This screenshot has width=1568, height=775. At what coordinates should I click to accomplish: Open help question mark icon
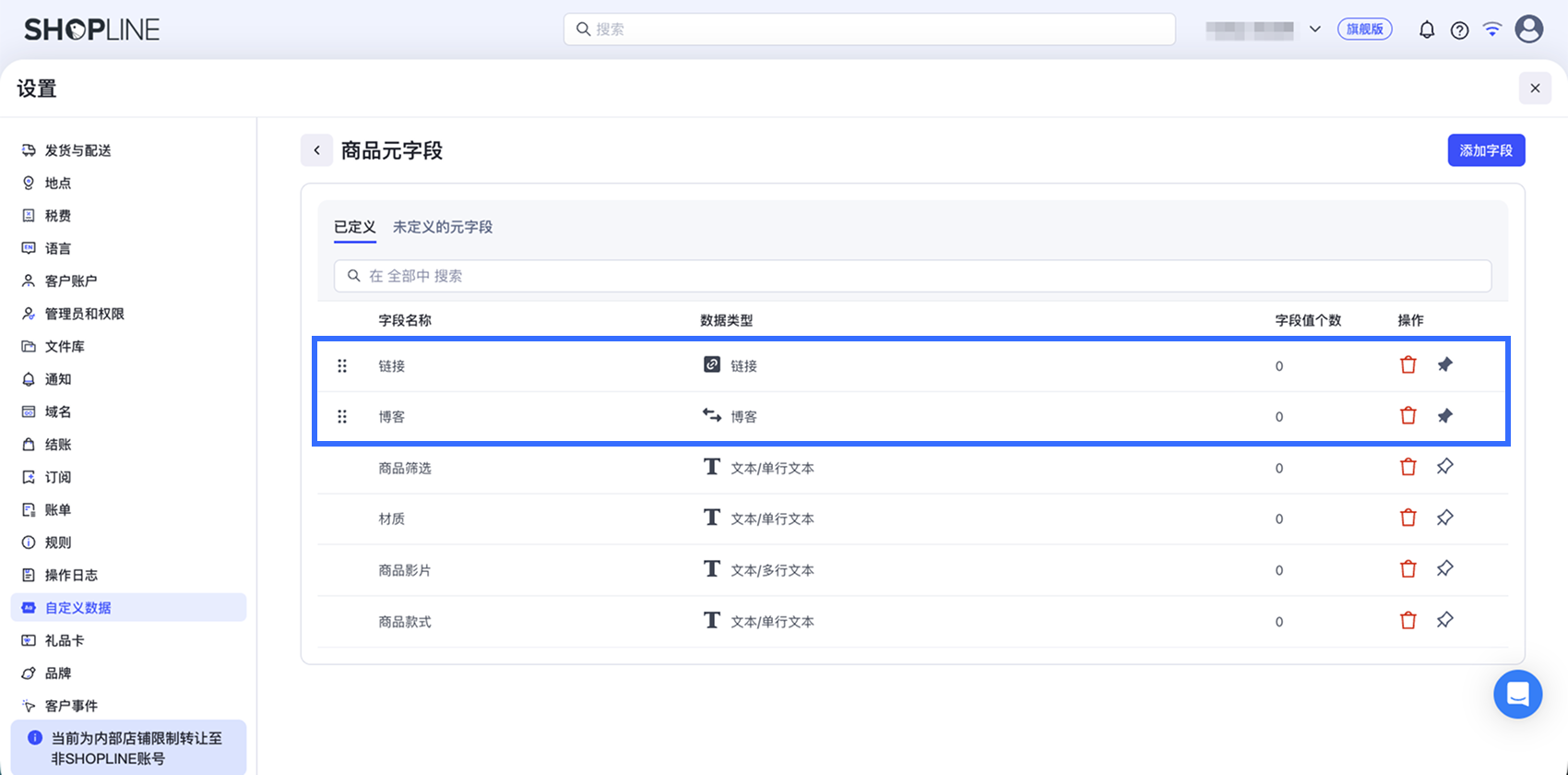1459,30
